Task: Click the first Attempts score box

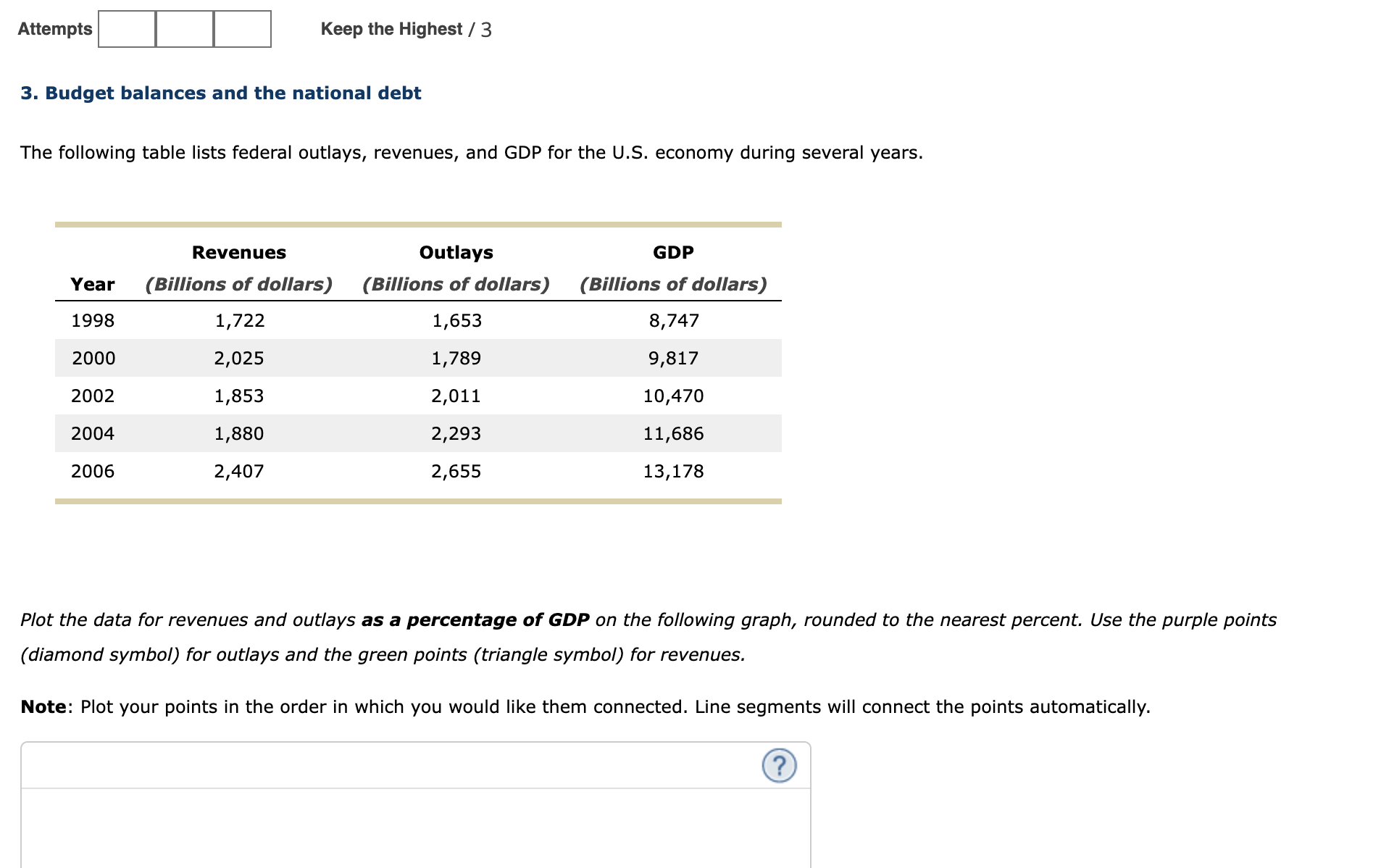Action: point(126,28)
